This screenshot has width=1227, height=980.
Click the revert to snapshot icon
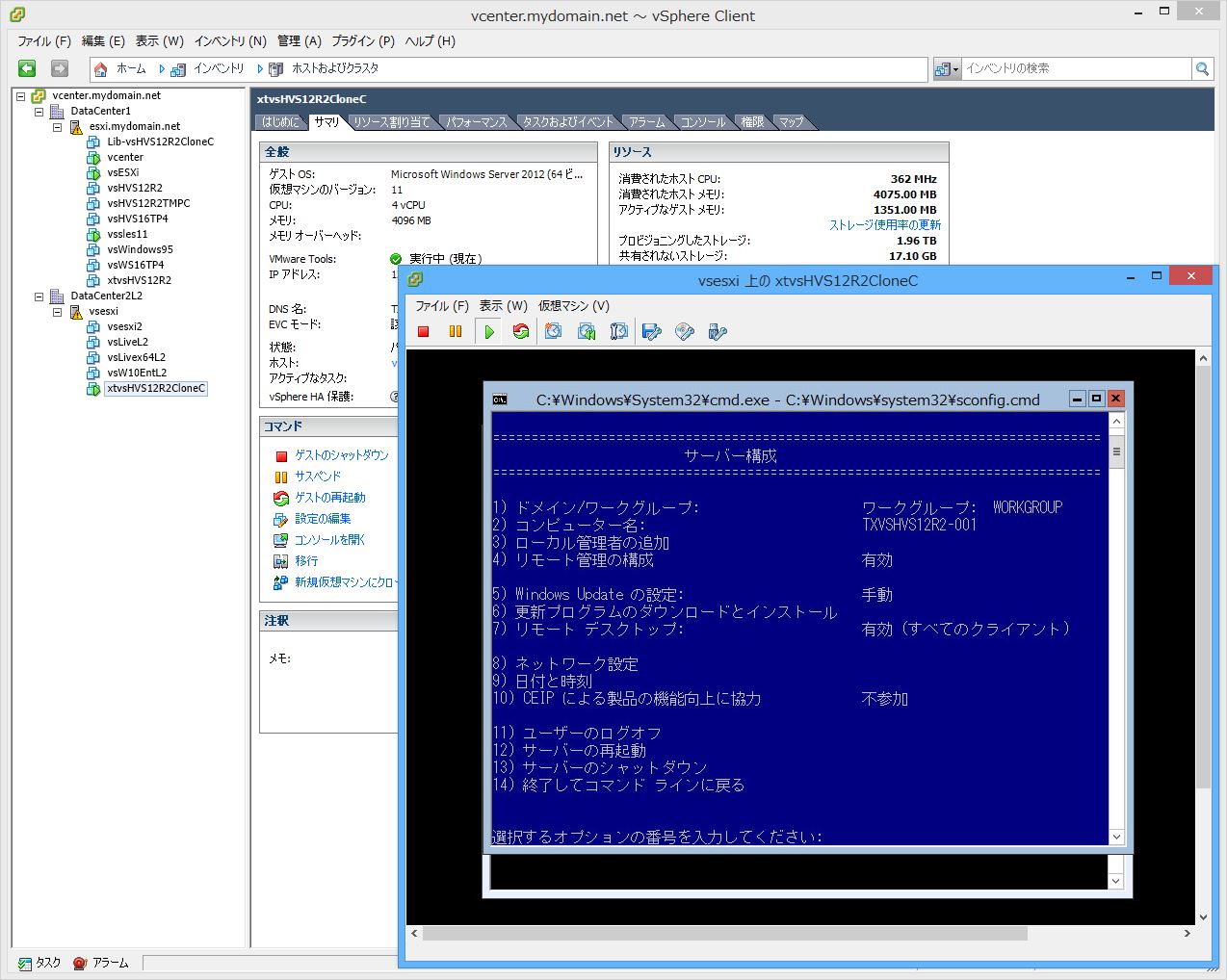pyautogui.click(x=586, y=331)
